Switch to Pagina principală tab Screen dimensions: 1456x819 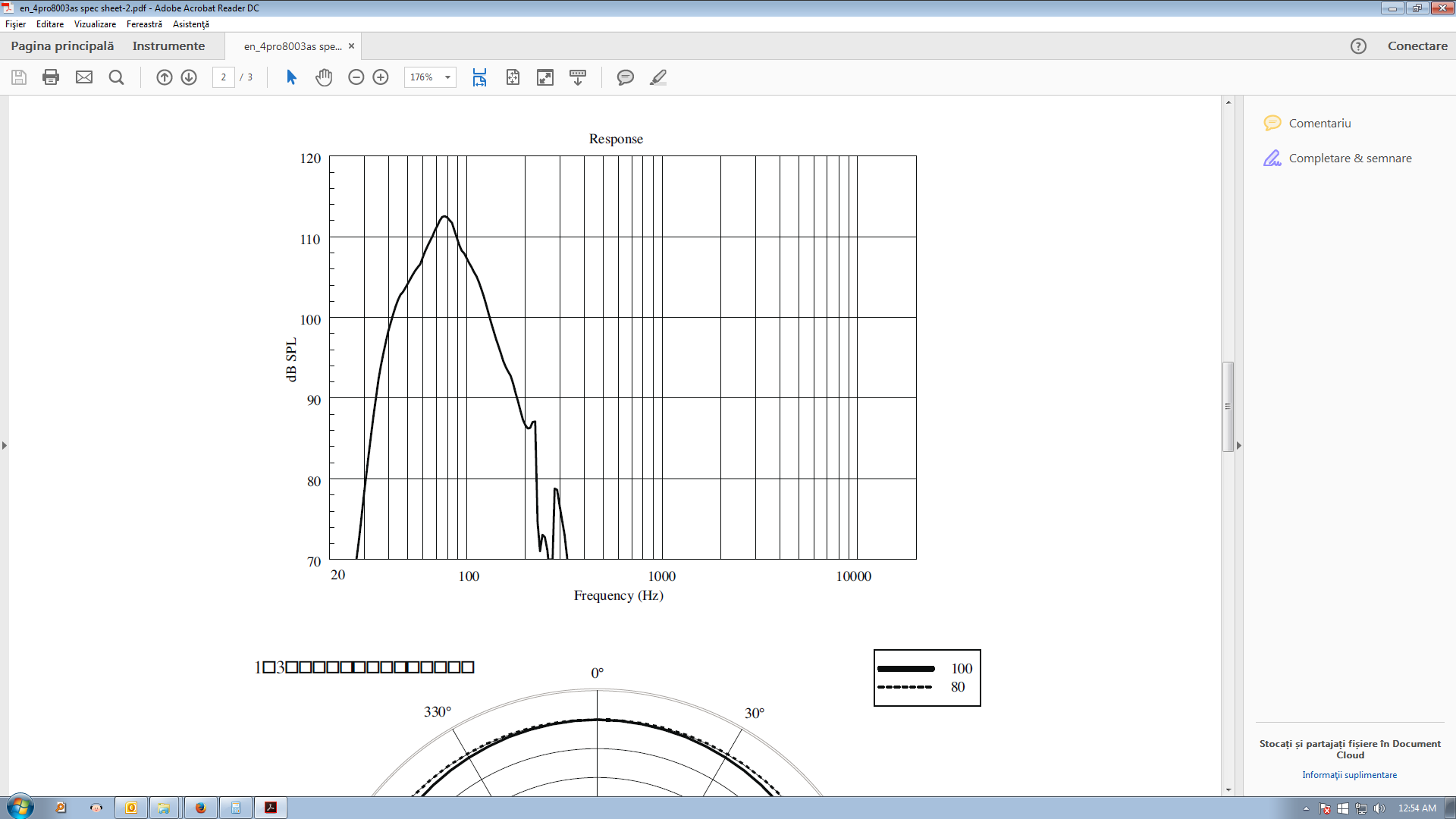point(62,46)
